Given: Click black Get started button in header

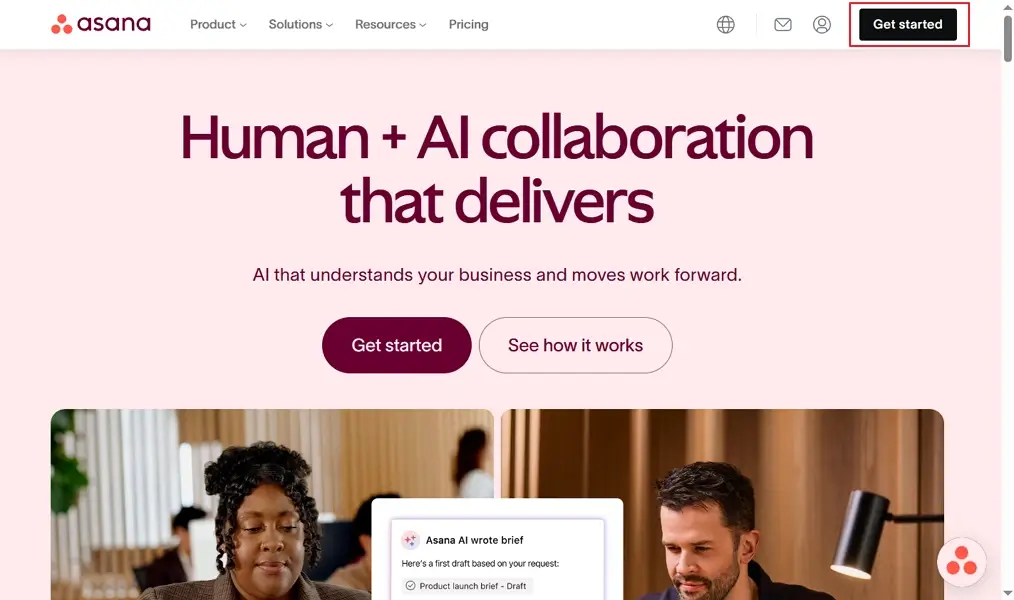Looking at the screenshot, I should click(x=908, y=25).
